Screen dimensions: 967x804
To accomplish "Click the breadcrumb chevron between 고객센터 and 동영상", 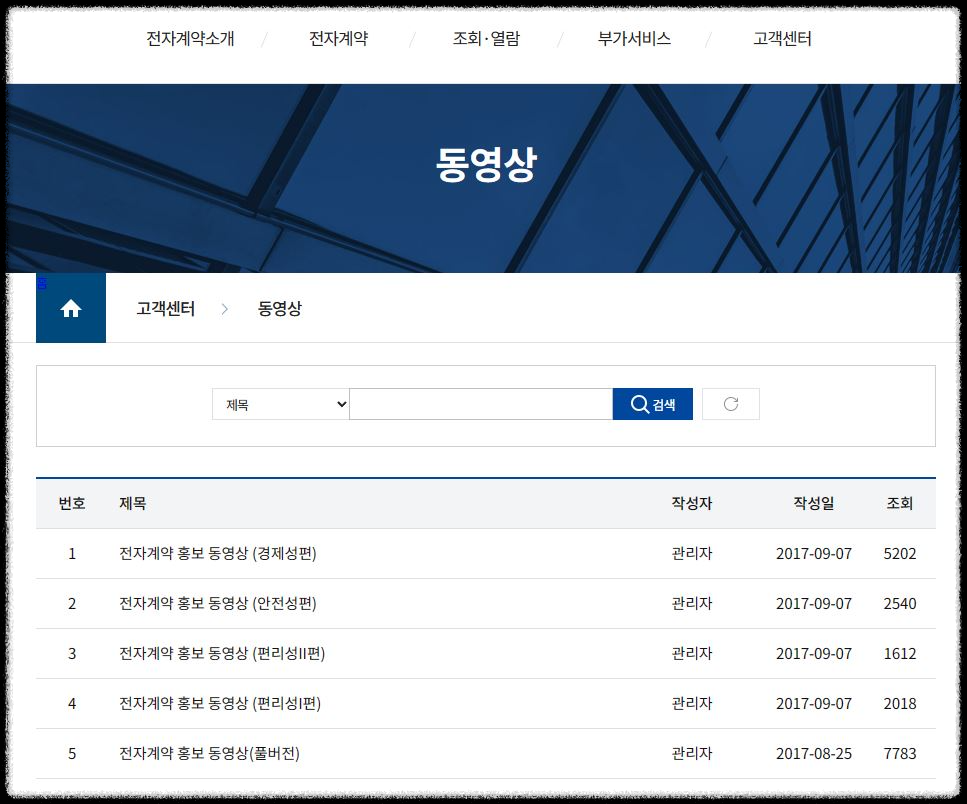I will pos(225,309).
